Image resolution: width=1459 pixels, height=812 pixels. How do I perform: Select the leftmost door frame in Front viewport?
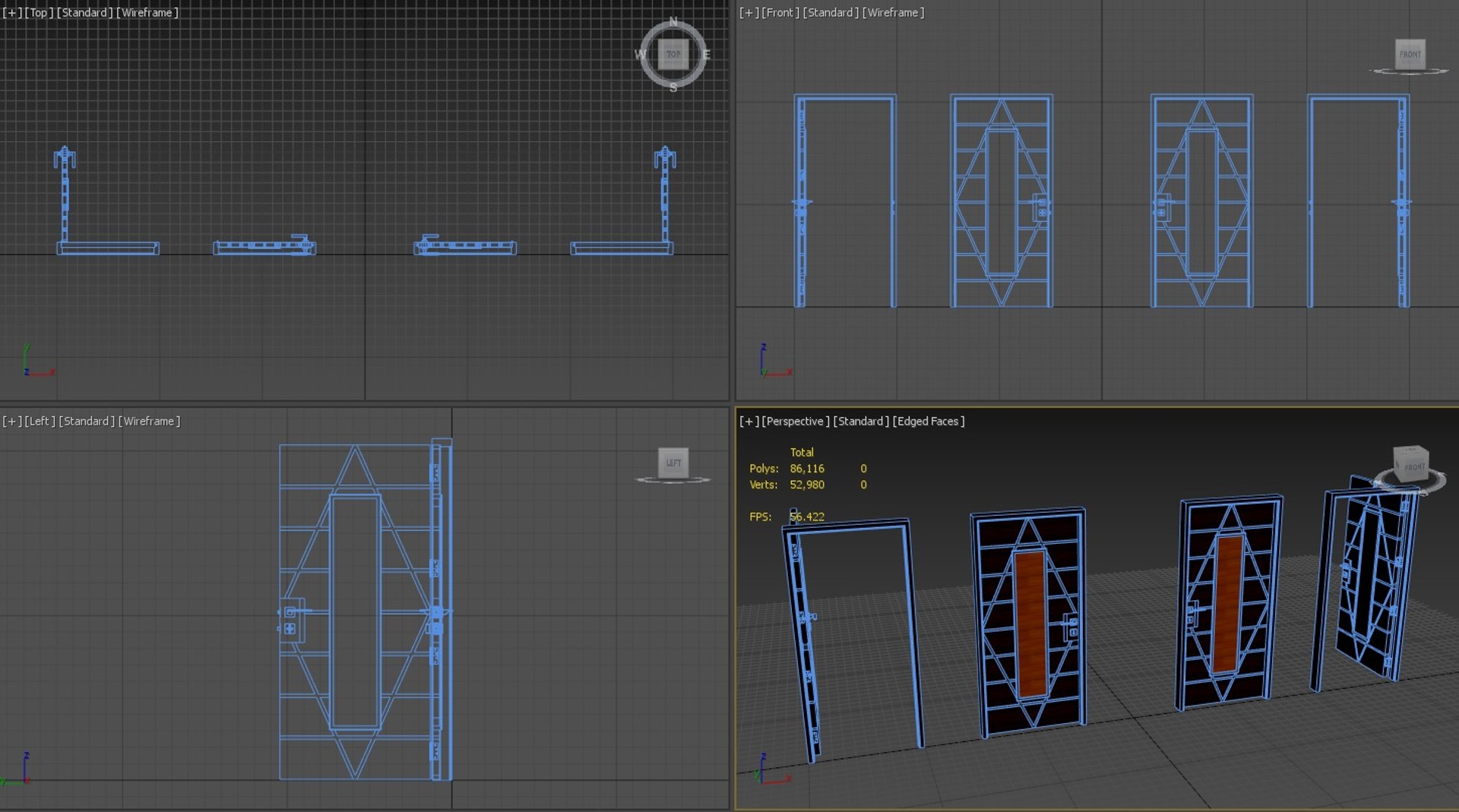pyautogui.click(x=845, y=201)
